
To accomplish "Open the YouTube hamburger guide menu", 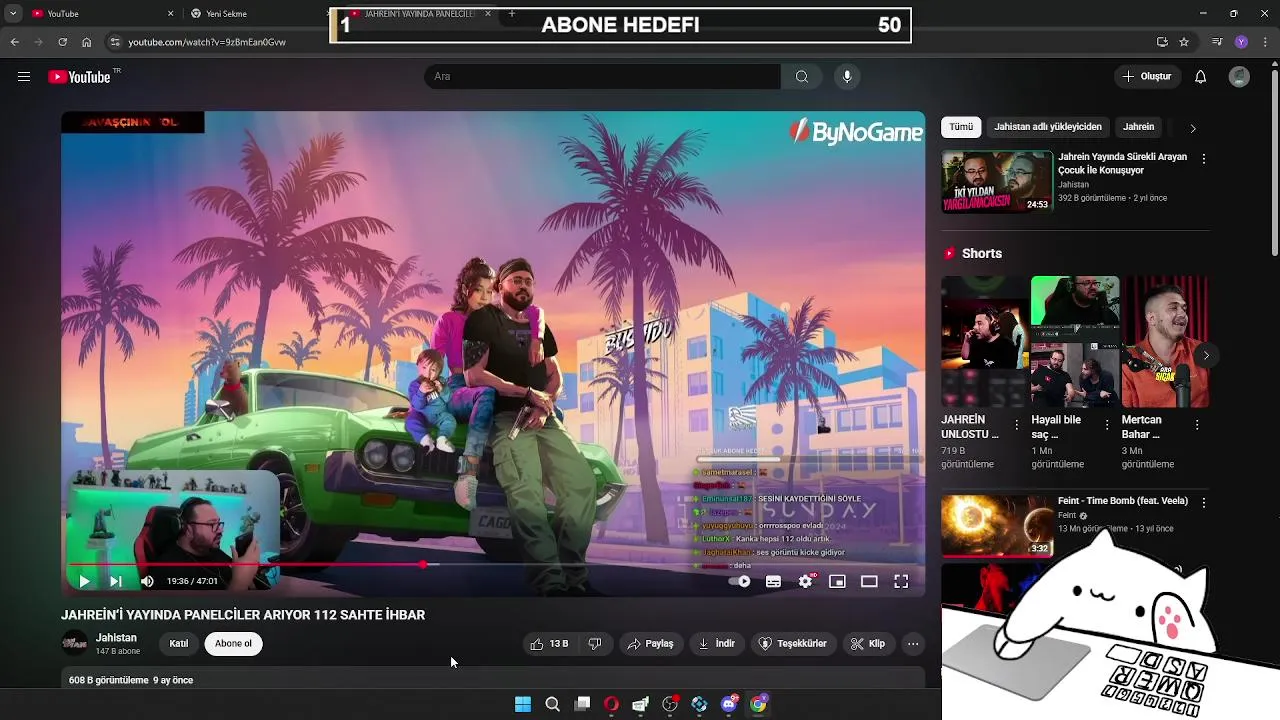I will point(24,77).
